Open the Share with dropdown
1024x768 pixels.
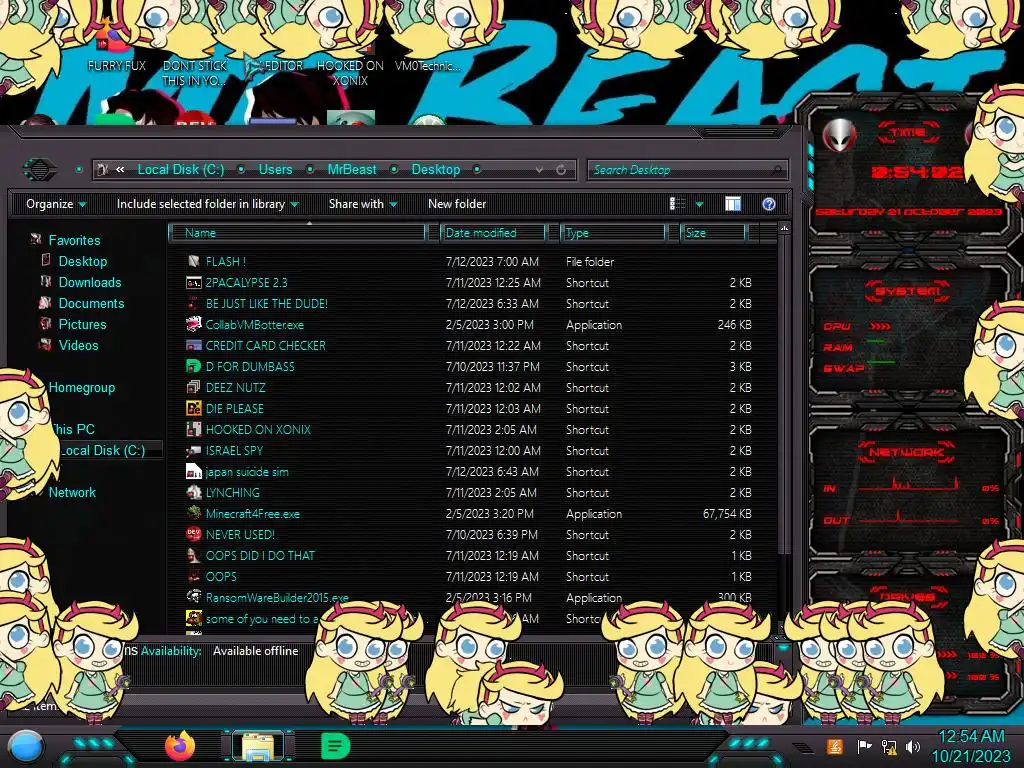coord(363,204)
